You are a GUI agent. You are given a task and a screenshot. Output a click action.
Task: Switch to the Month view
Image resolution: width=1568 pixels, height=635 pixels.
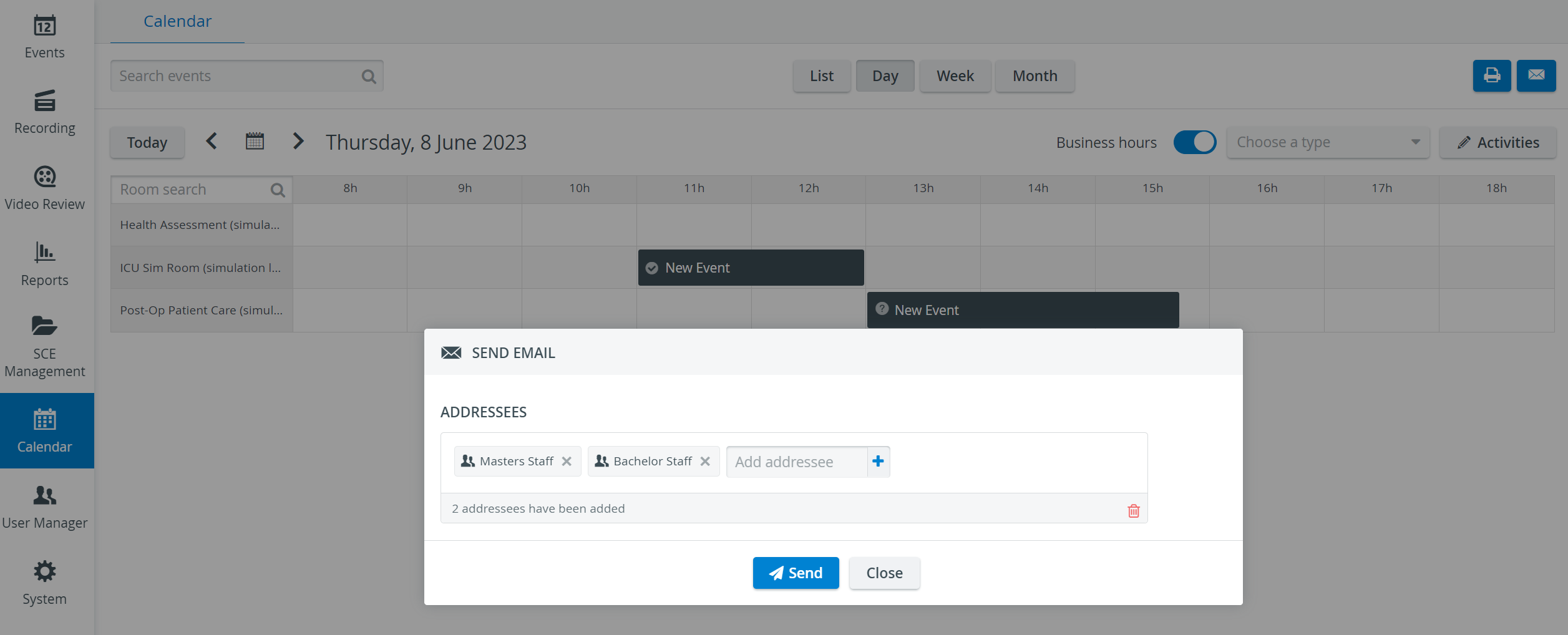coord(1035,76)
